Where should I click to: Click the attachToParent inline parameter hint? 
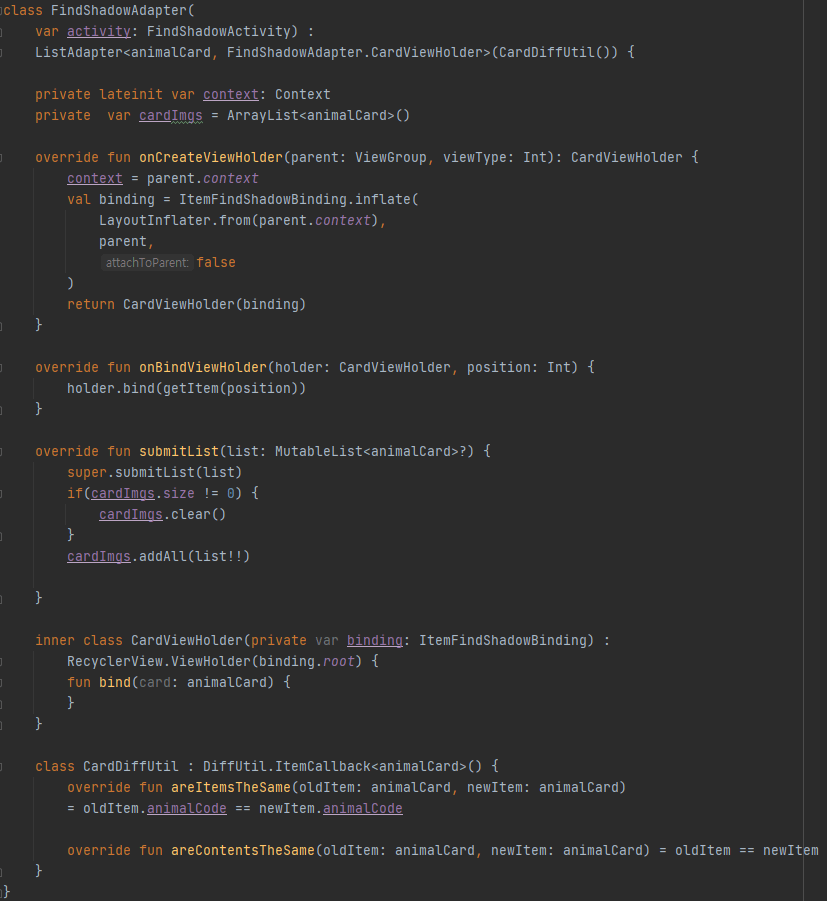146,262
